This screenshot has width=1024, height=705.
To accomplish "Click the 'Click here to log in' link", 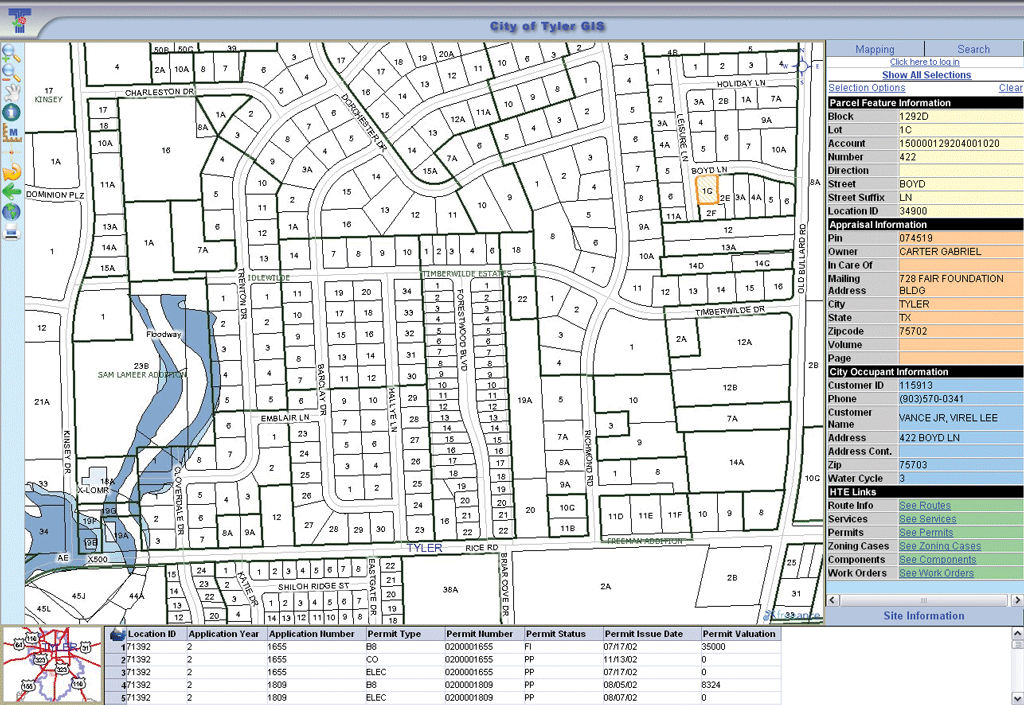I will coord(924,62).
